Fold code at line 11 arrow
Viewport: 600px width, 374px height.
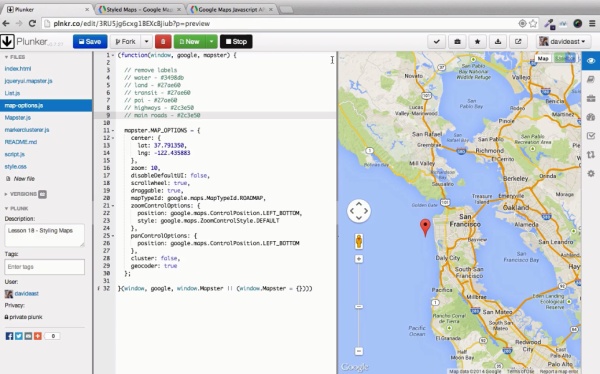tap(112, 131)
